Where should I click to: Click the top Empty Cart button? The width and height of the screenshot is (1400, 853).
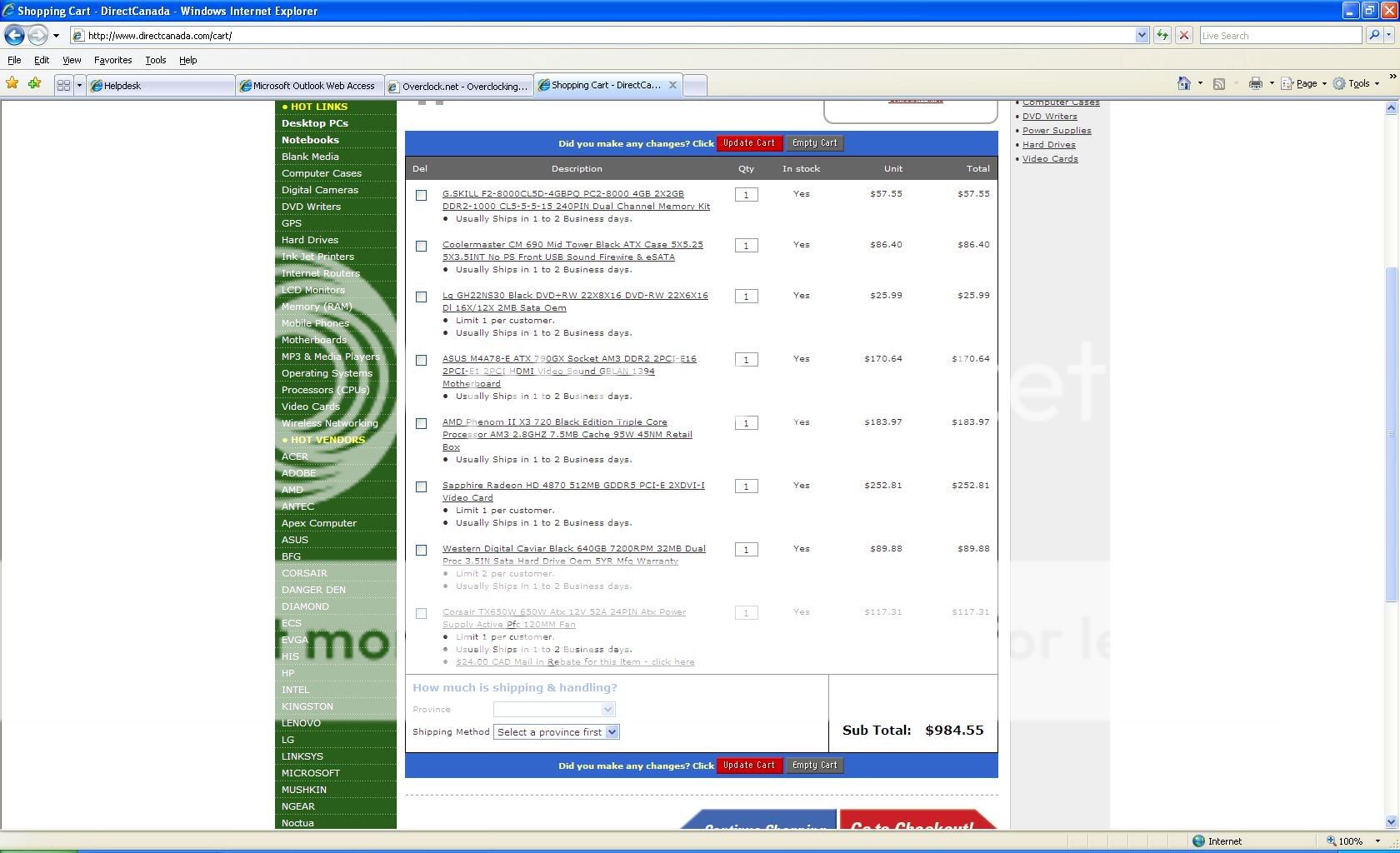click(815, 143)
